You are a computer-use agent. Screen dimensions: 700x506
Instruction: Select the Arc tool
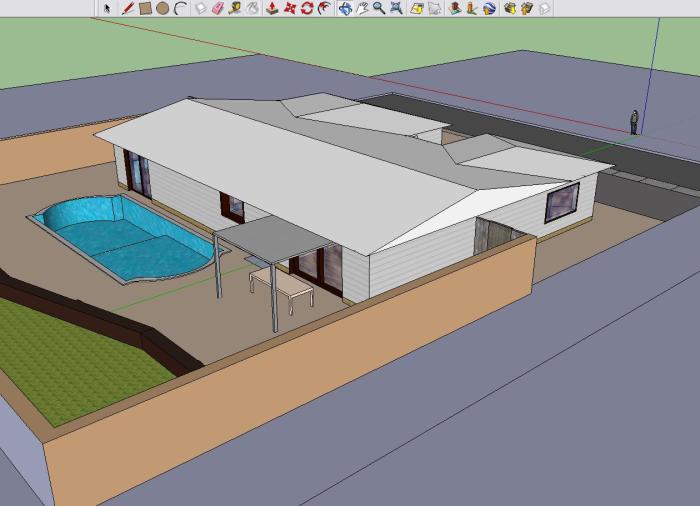click(x=180, y=8)
